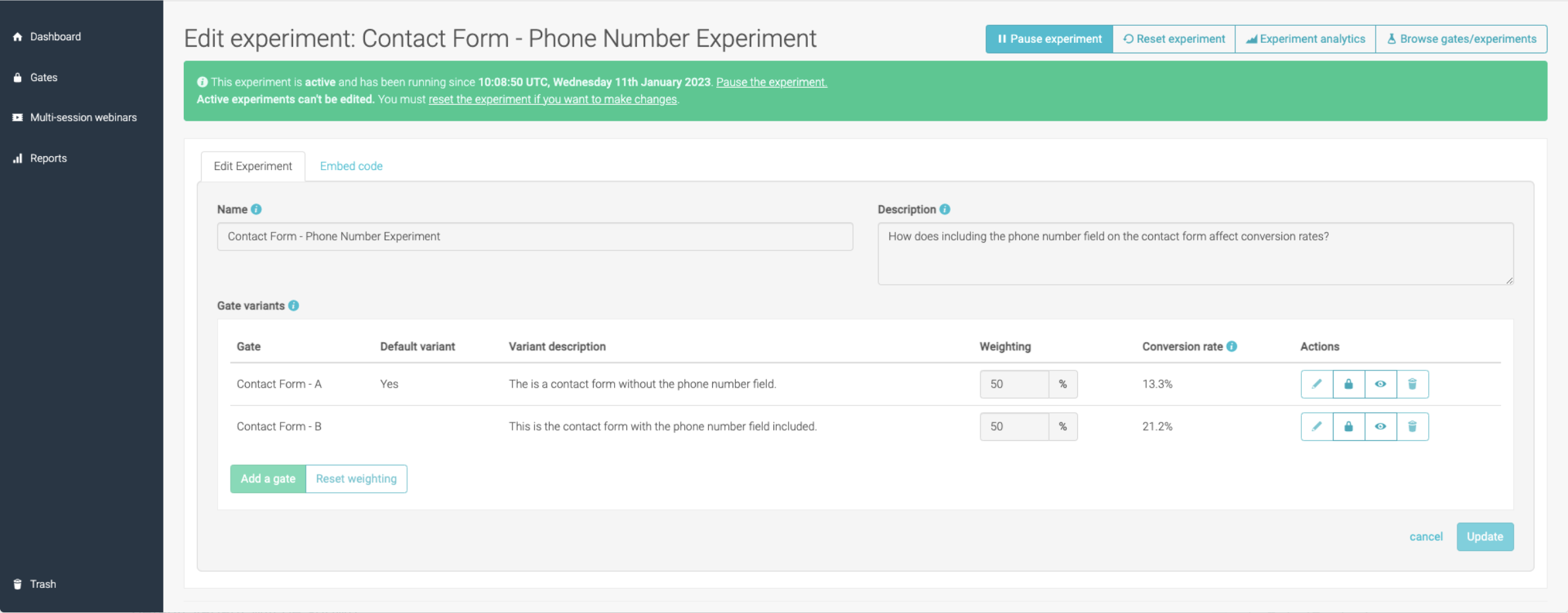1568x613 pixels.
Task: Click the info icon next to Description
Action: (x=945, y=210)
